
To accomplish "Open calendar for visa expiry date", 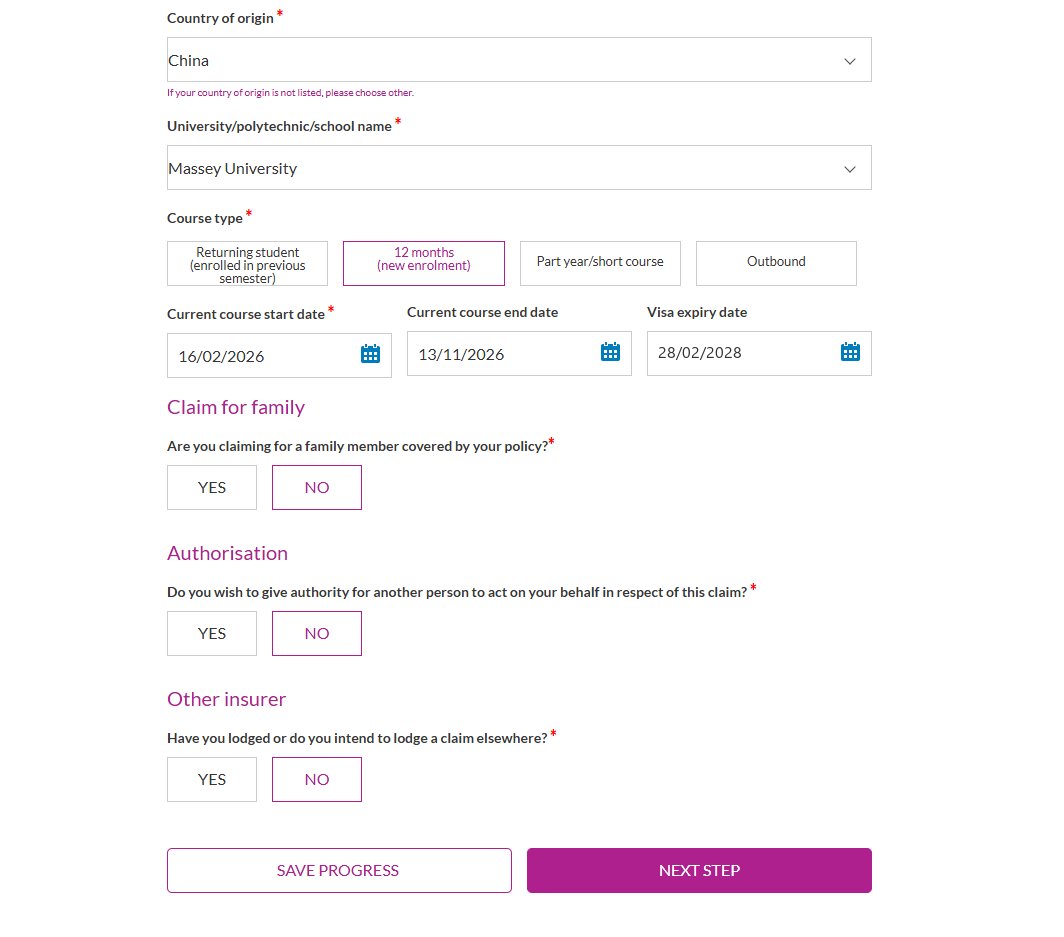I will [x=850, y=351].
